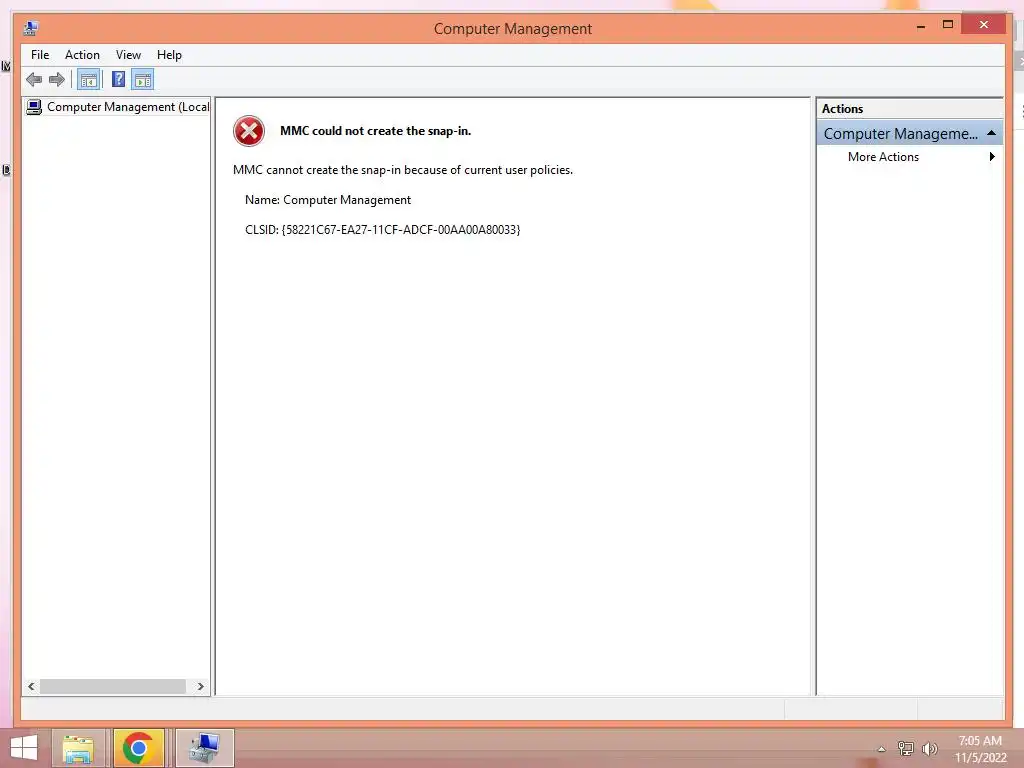1024x768 pixels.
Task: Click the tree pane scrollbar right arrow
Action: coord(200,686)
